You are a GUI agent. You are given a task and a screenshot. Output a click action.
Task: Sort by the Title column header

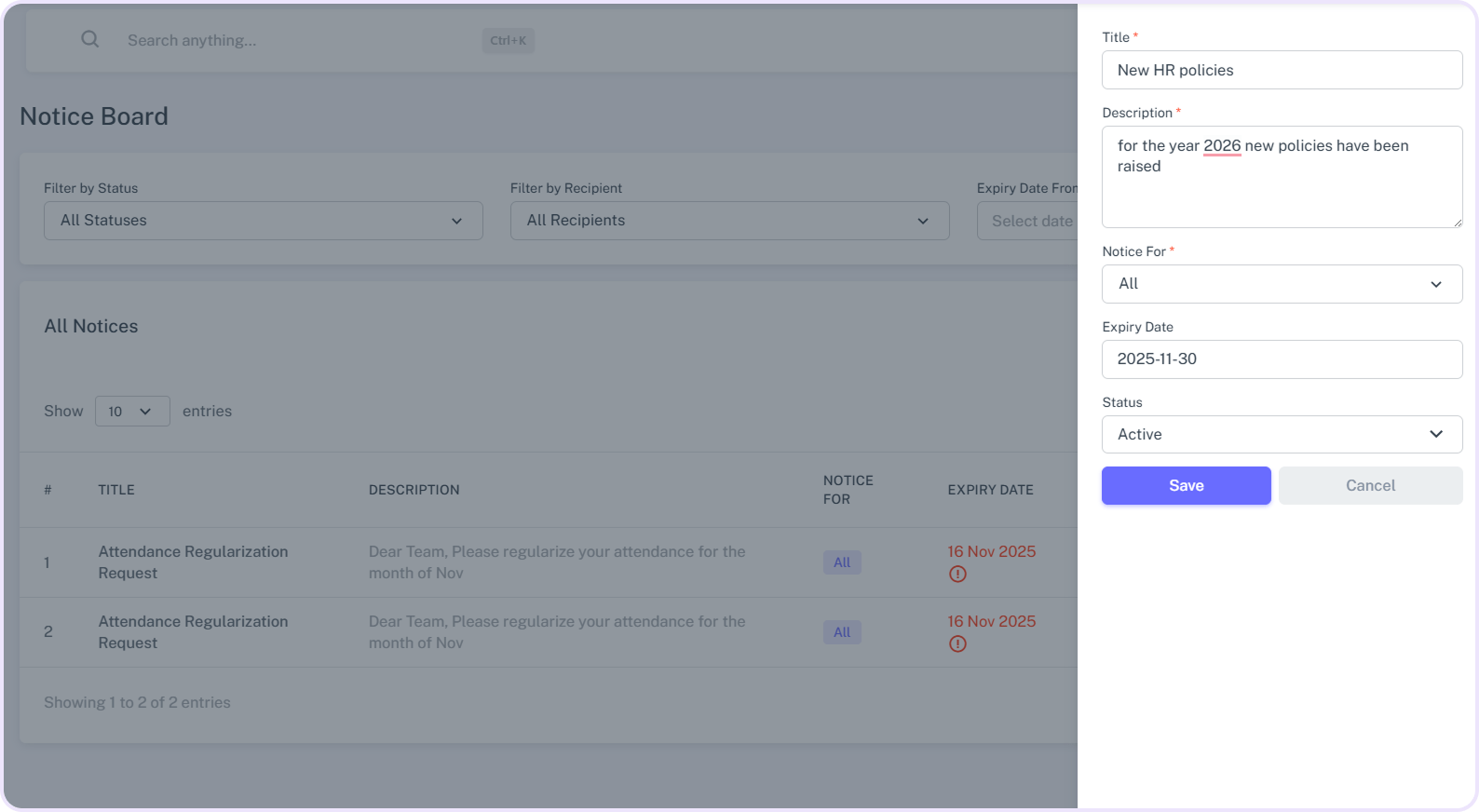point(116,490)
